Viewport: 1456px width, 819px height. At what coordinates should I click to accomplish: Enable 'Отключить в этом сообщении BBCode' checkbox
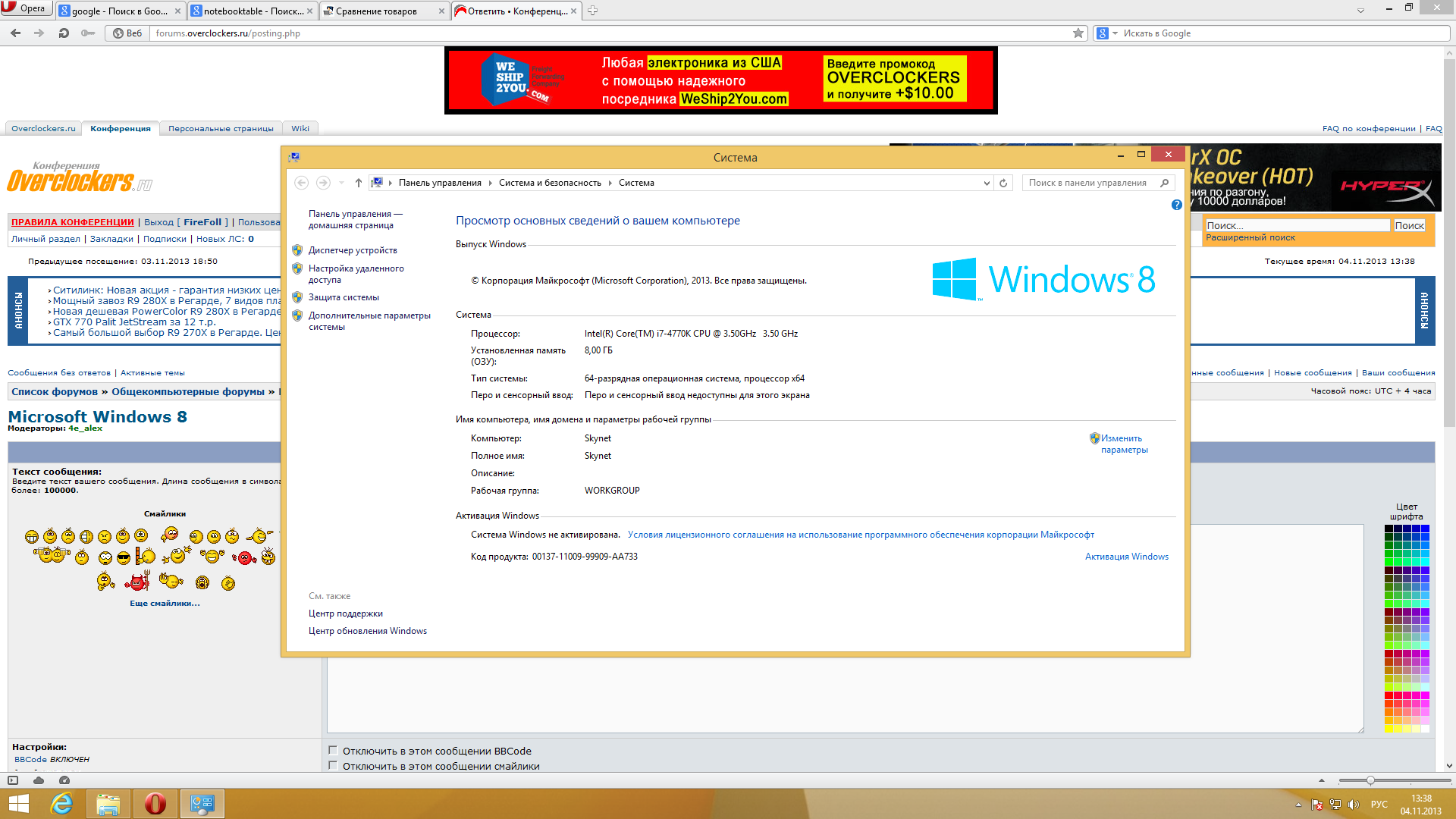tap(333, 751)
